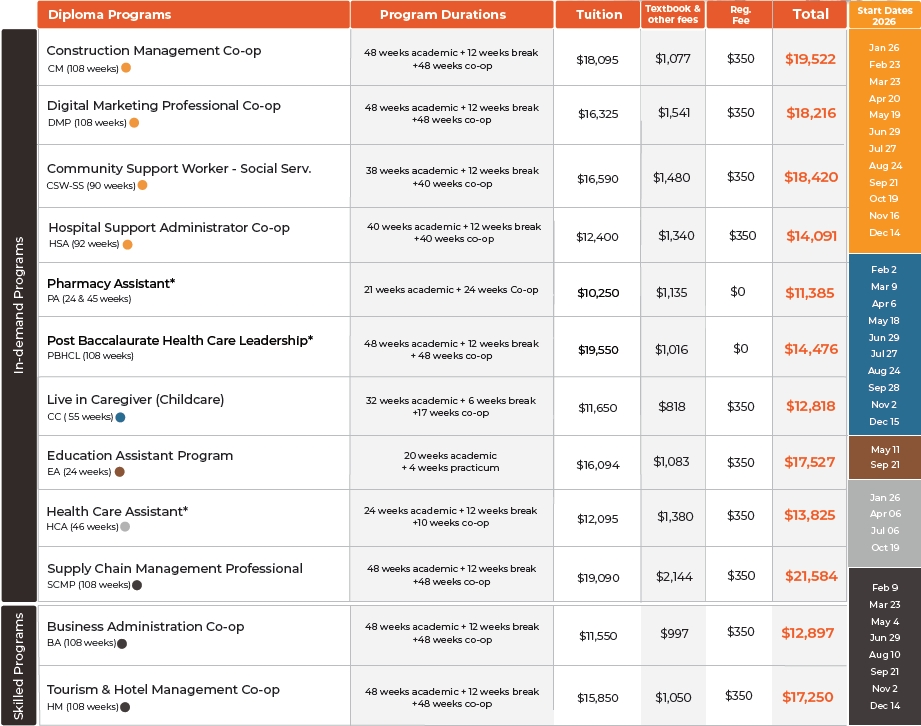Click the dark dot beside SCMP (108 weeks)

point(137,585)
